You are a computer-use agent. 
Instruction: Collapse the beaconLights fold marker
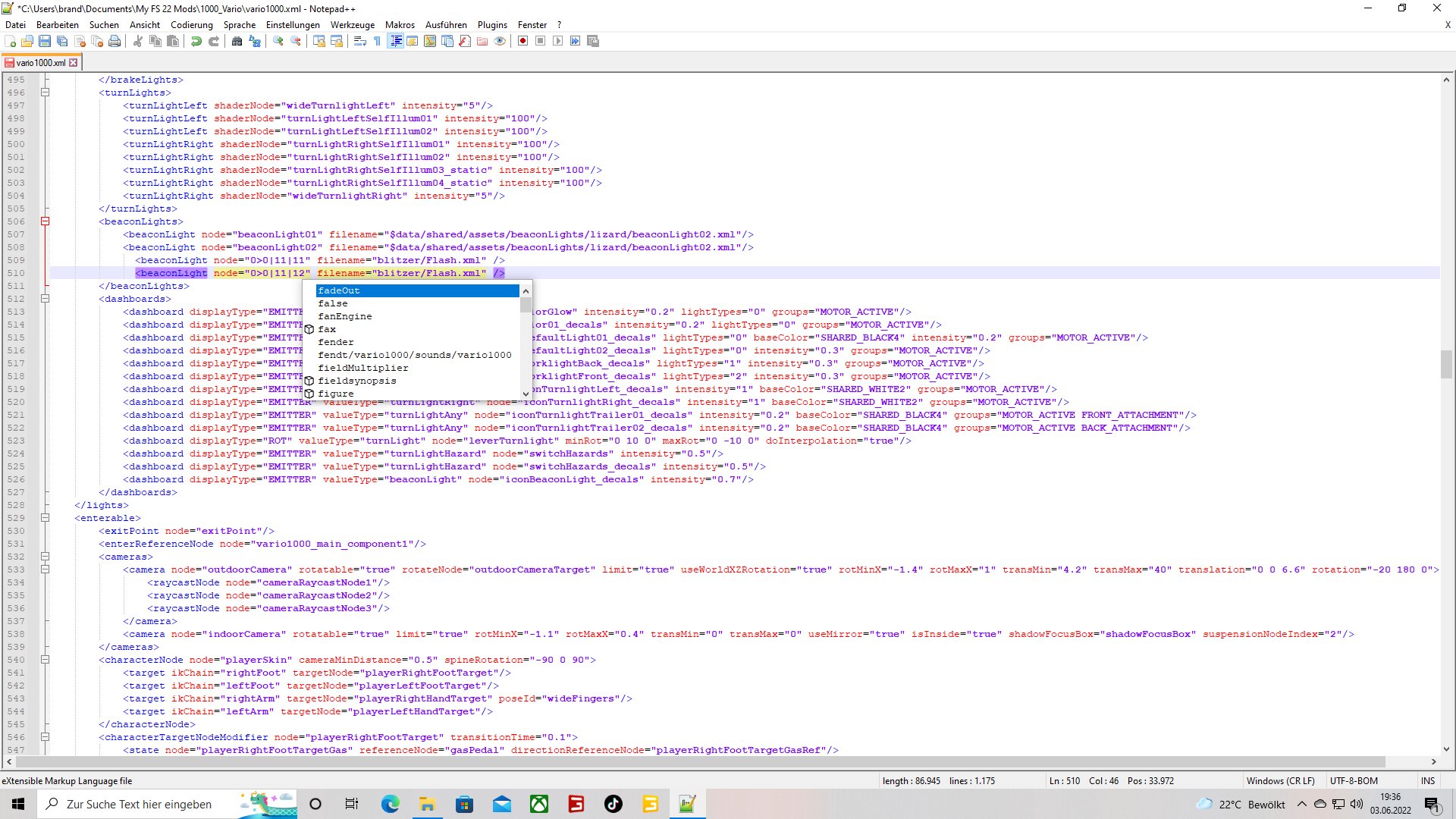tap(45, 221)
